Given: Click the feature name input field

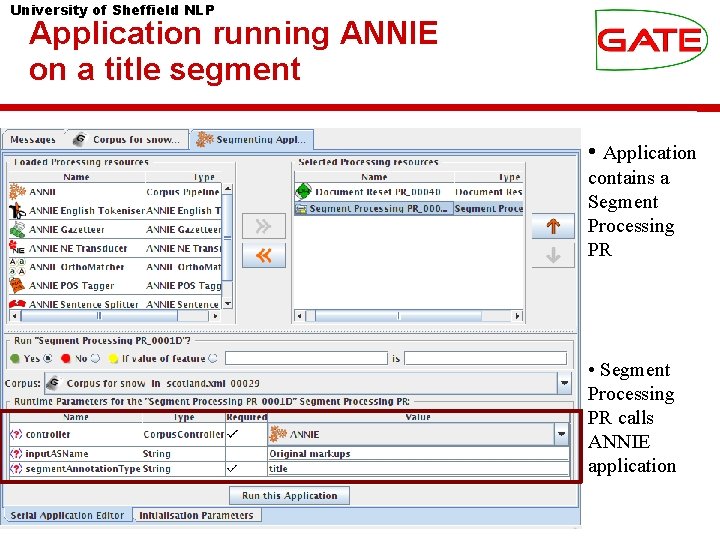Looking at the screenshot, I should 306,358.
